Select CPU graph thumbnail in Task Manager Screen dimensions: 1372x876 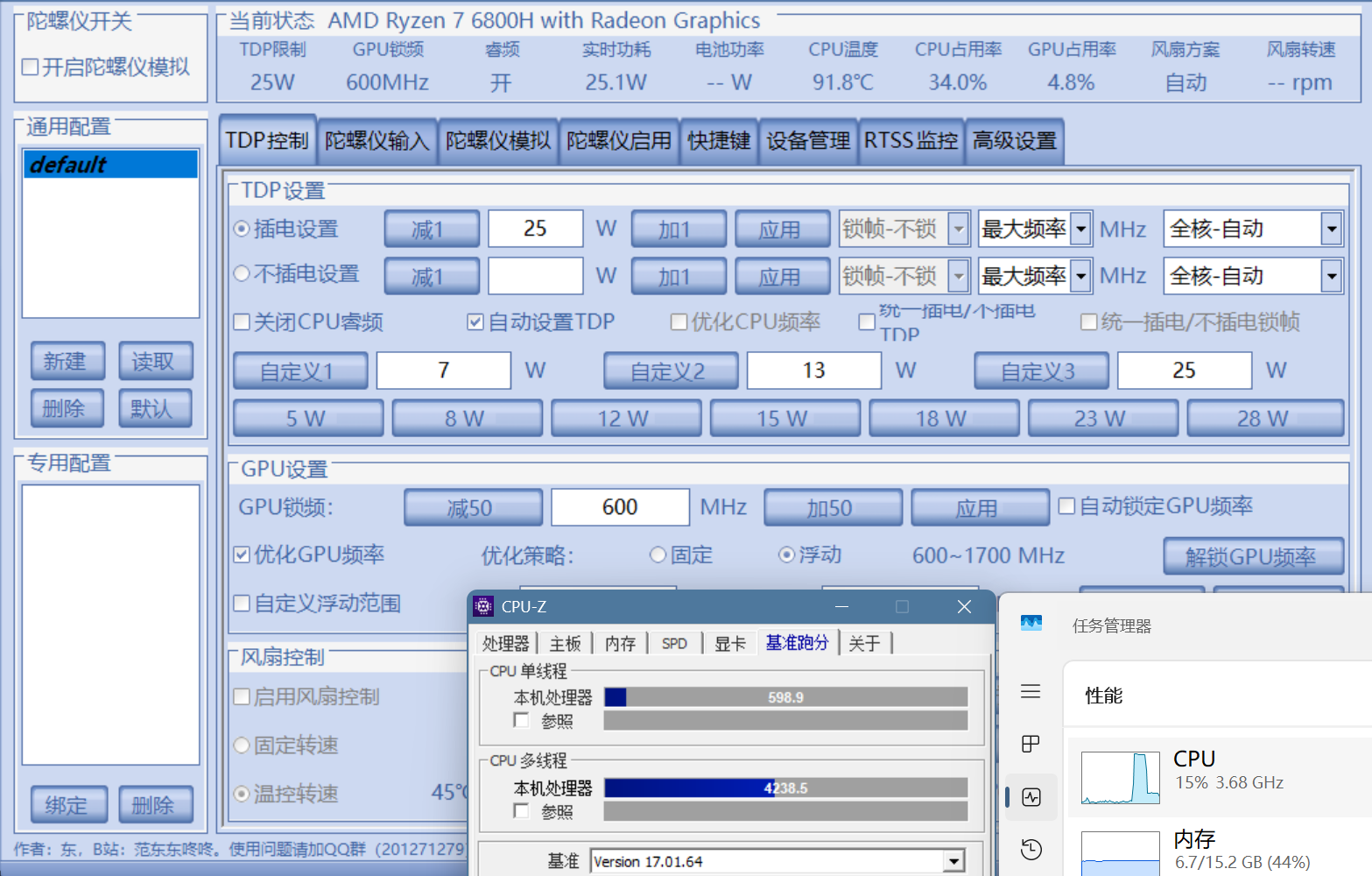click(1121, 778)
